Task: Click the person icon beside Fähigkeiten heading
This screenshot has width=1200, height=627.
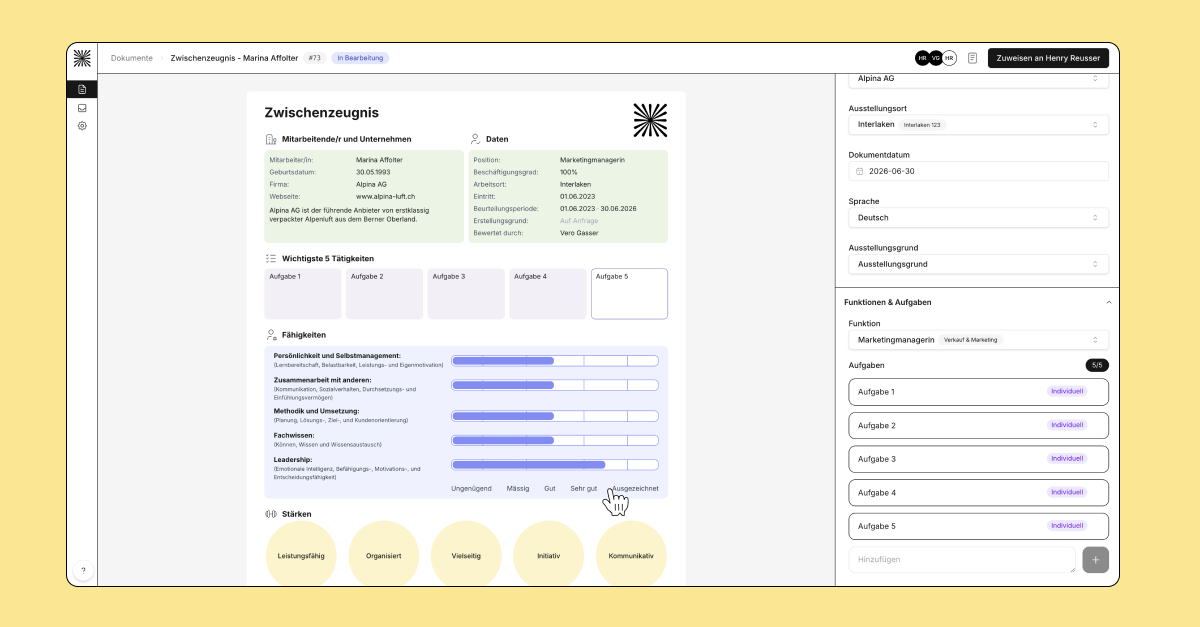Action: coord(271,335)
